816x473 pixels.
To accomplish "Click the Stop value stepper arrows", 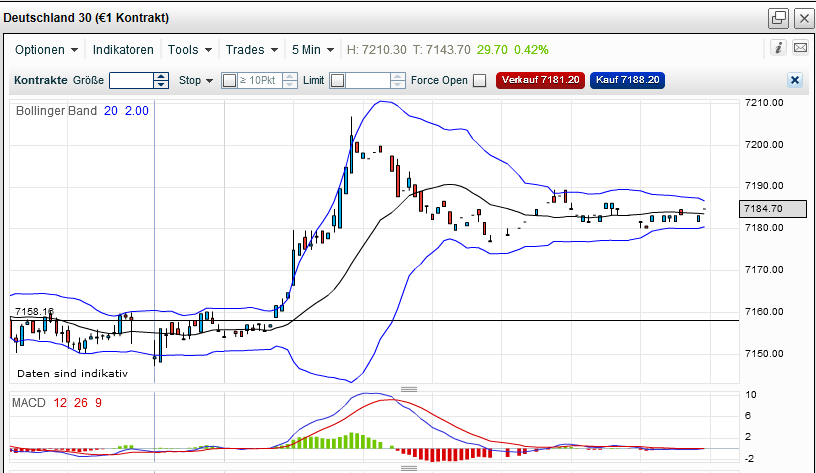I will tap(290, 81).
